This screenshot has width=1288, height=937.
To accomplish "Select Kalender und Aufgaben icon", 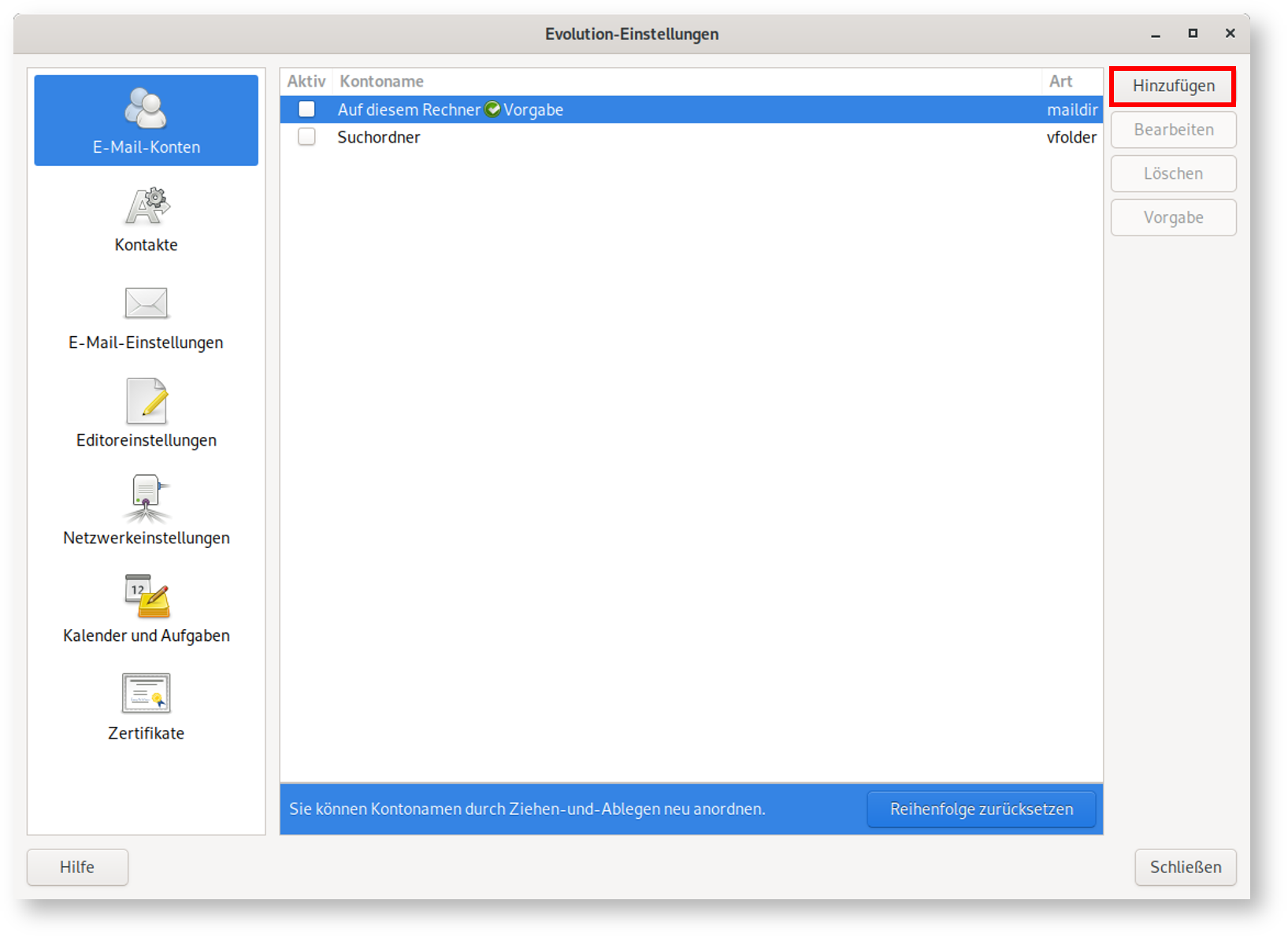I will pyautogui.click(x=147, y=597).
